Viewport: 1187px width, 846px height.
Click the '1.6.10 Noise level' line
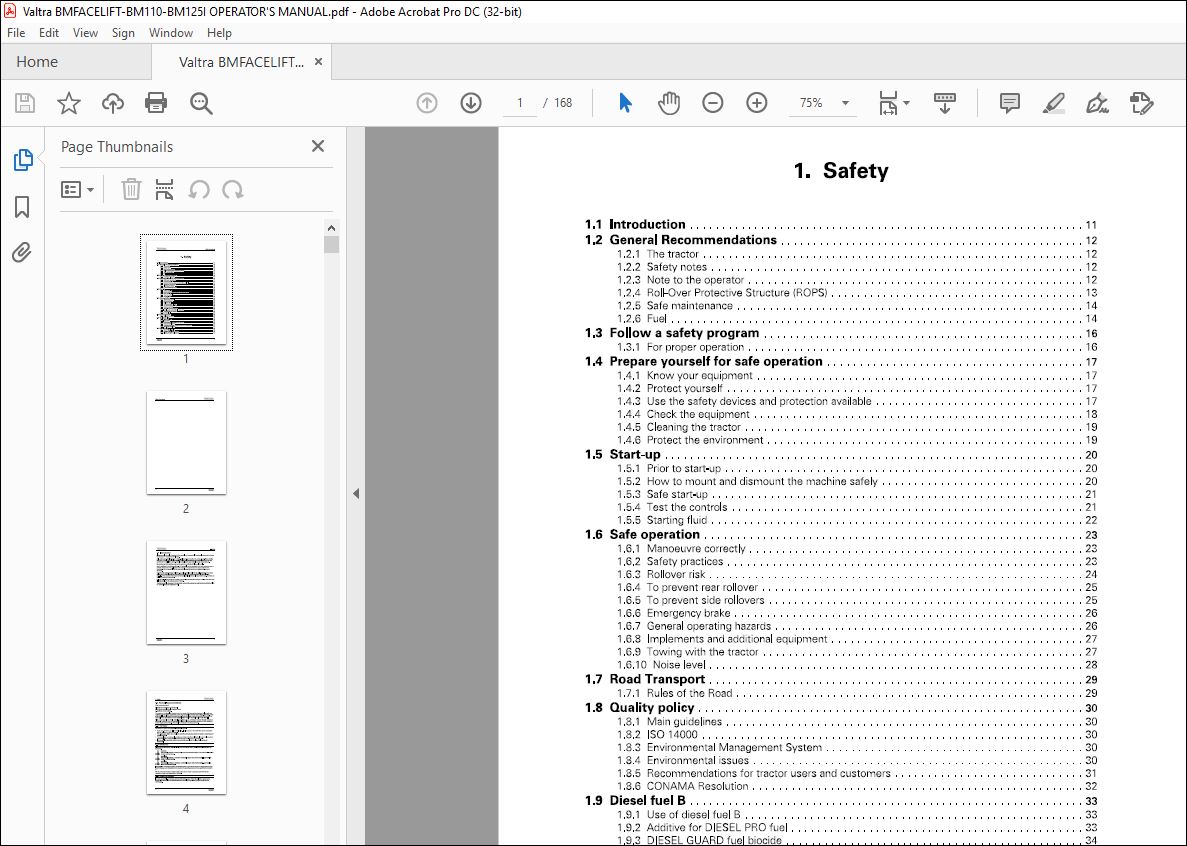(x=857, y=665)
